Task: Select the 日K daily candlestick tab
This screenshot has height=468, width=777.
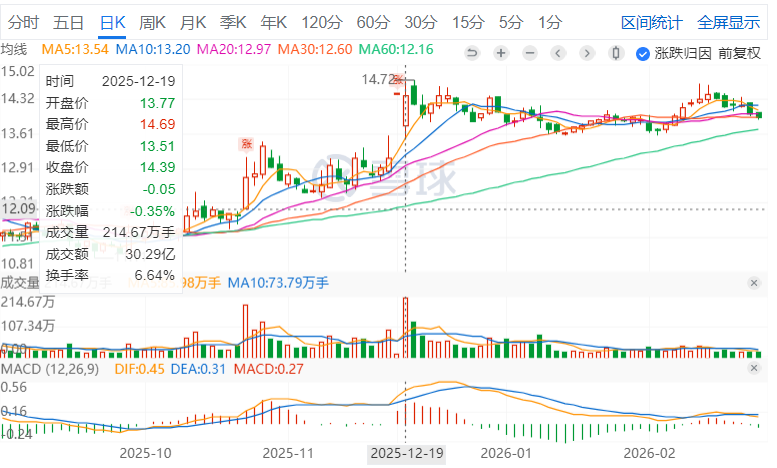Action: click(x=112, y=22)
